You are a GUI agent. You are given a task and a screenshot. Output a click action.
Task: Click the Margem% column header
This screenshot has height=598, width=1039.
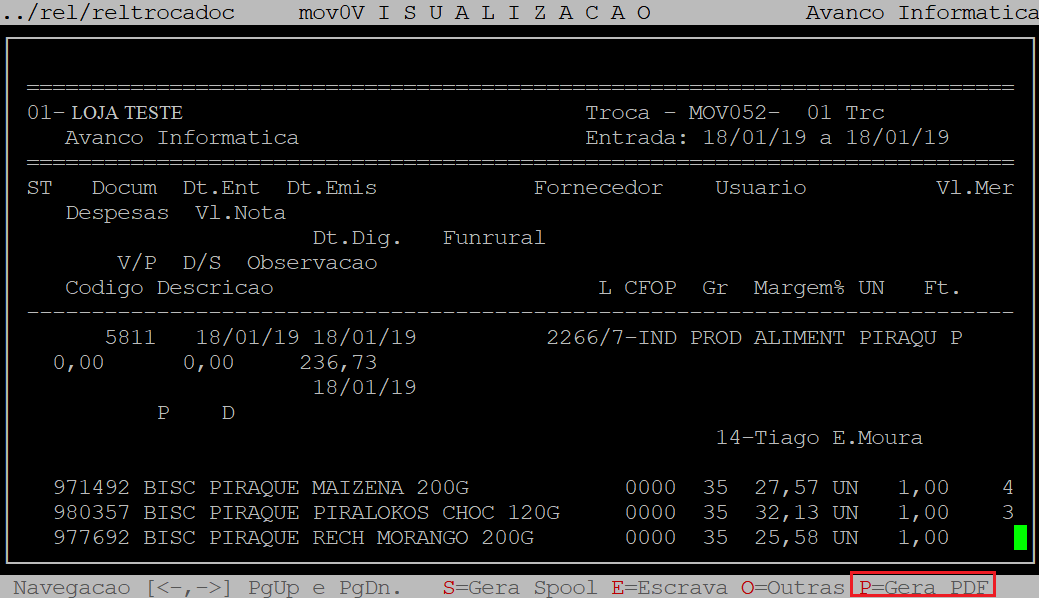point(798,288)
